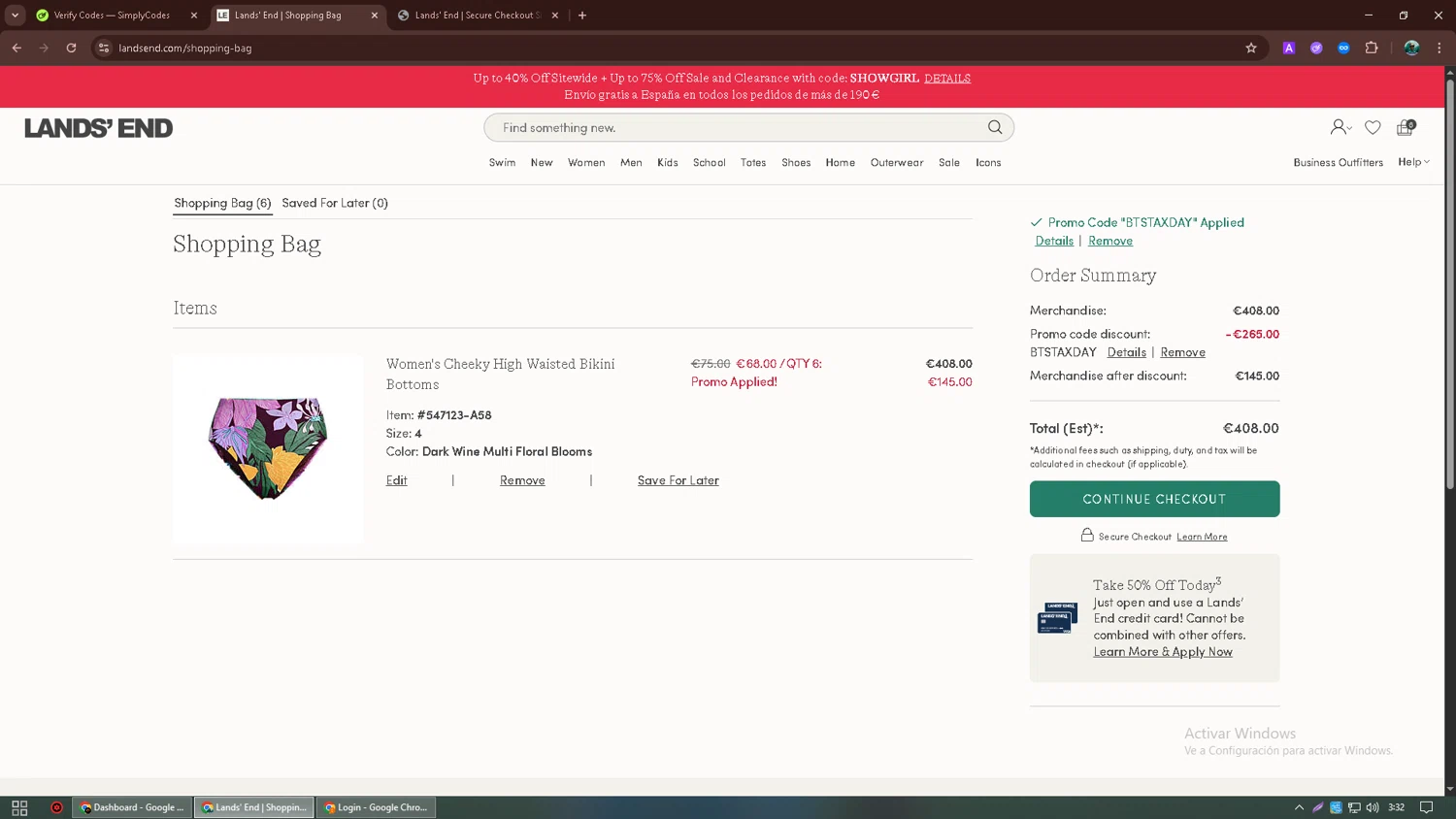Open the wishlist heart icon
The image size is (1456, 819).
tap(1373, 127)
